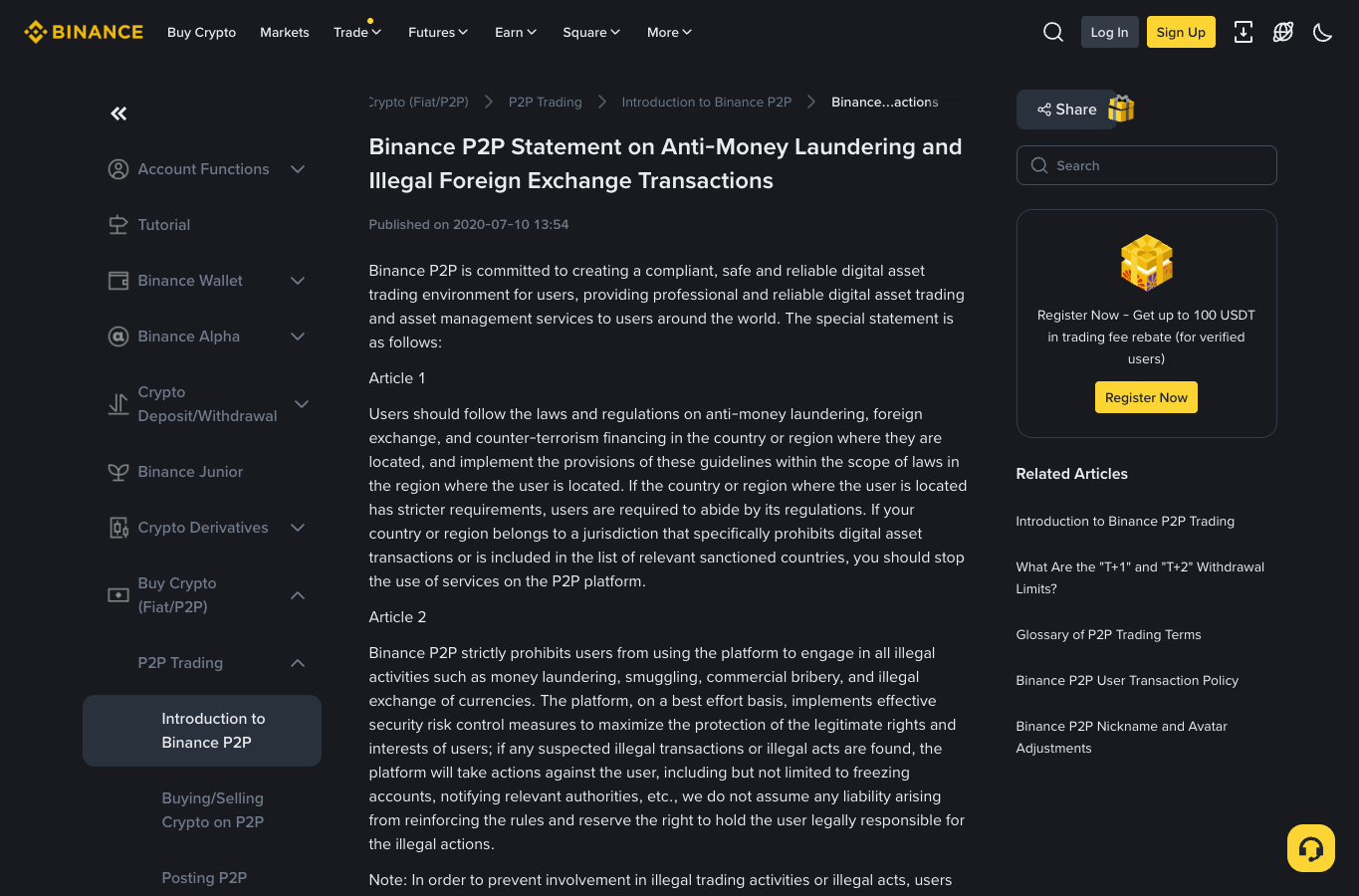Click the Account Functions user icon
The image size is (1359, 896).
tap(118, 169)
